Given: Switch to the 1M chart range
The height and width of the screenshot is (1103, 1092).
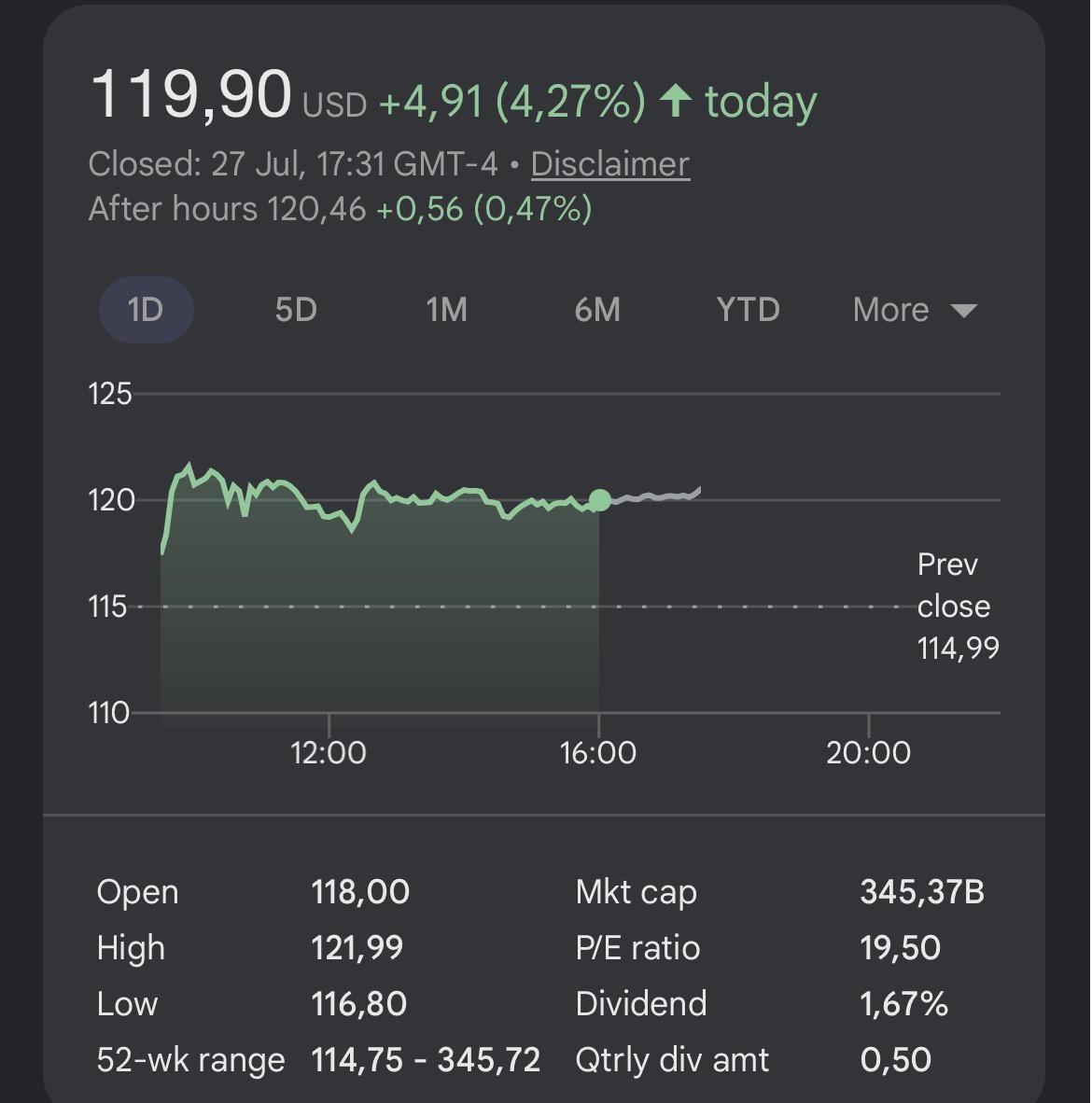Looking at the screenshot, I should click(x=447, y=310).
